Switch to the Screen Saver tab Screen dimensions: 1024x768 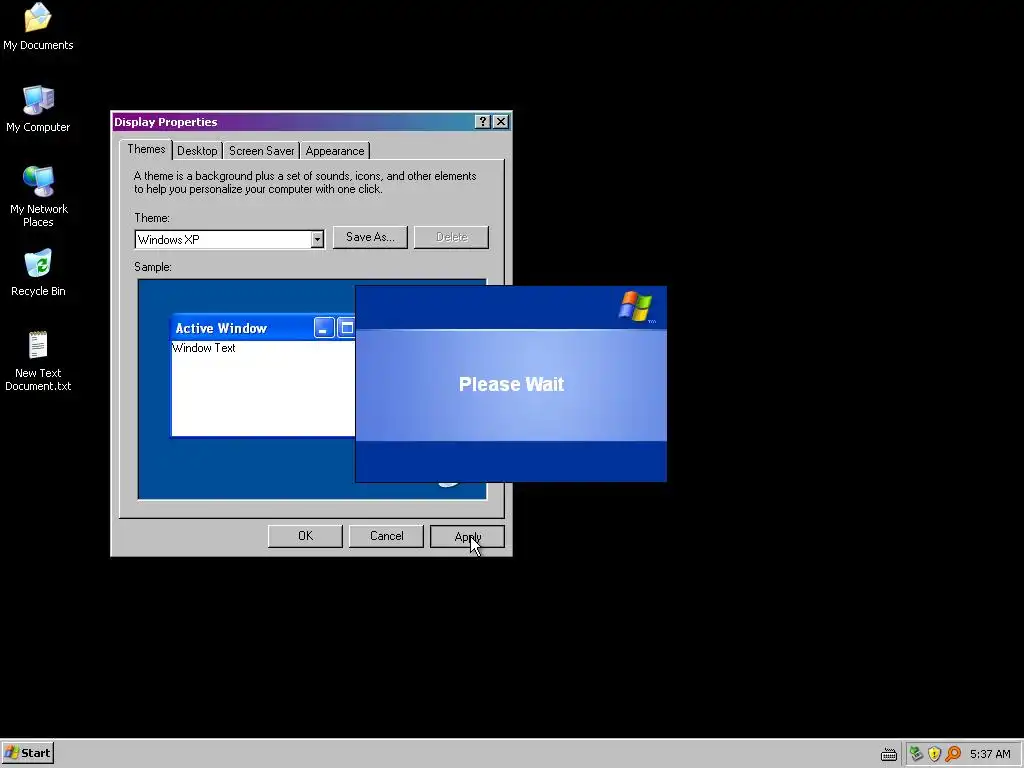tap(261, 151)
